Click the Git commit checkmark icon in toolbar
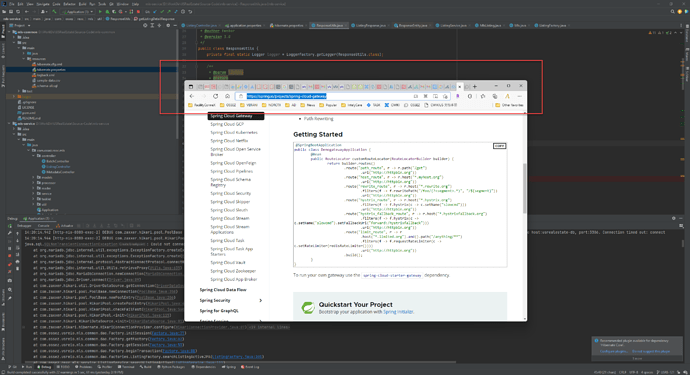 click(162, 11)
